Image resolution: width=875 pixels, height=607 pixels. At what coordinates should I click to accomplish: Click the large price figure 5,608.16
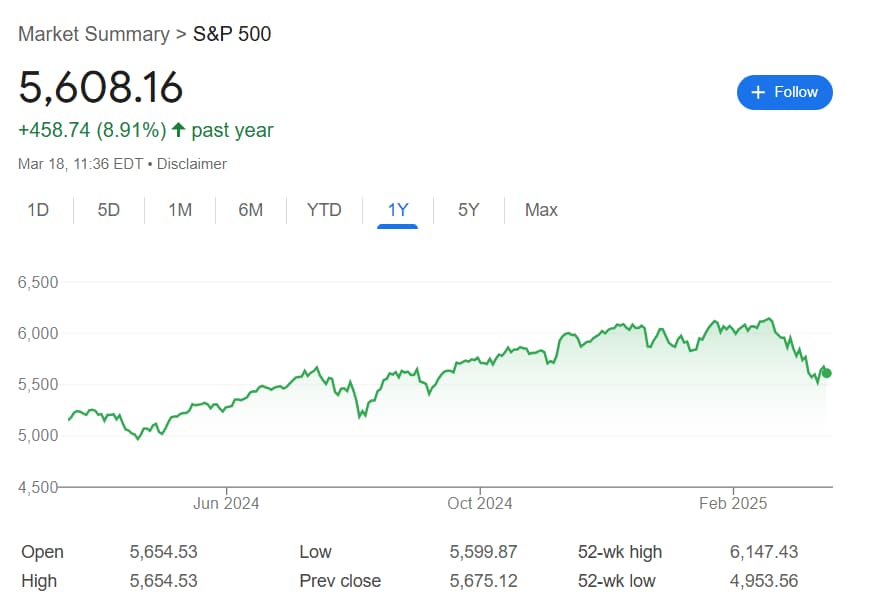100,89
